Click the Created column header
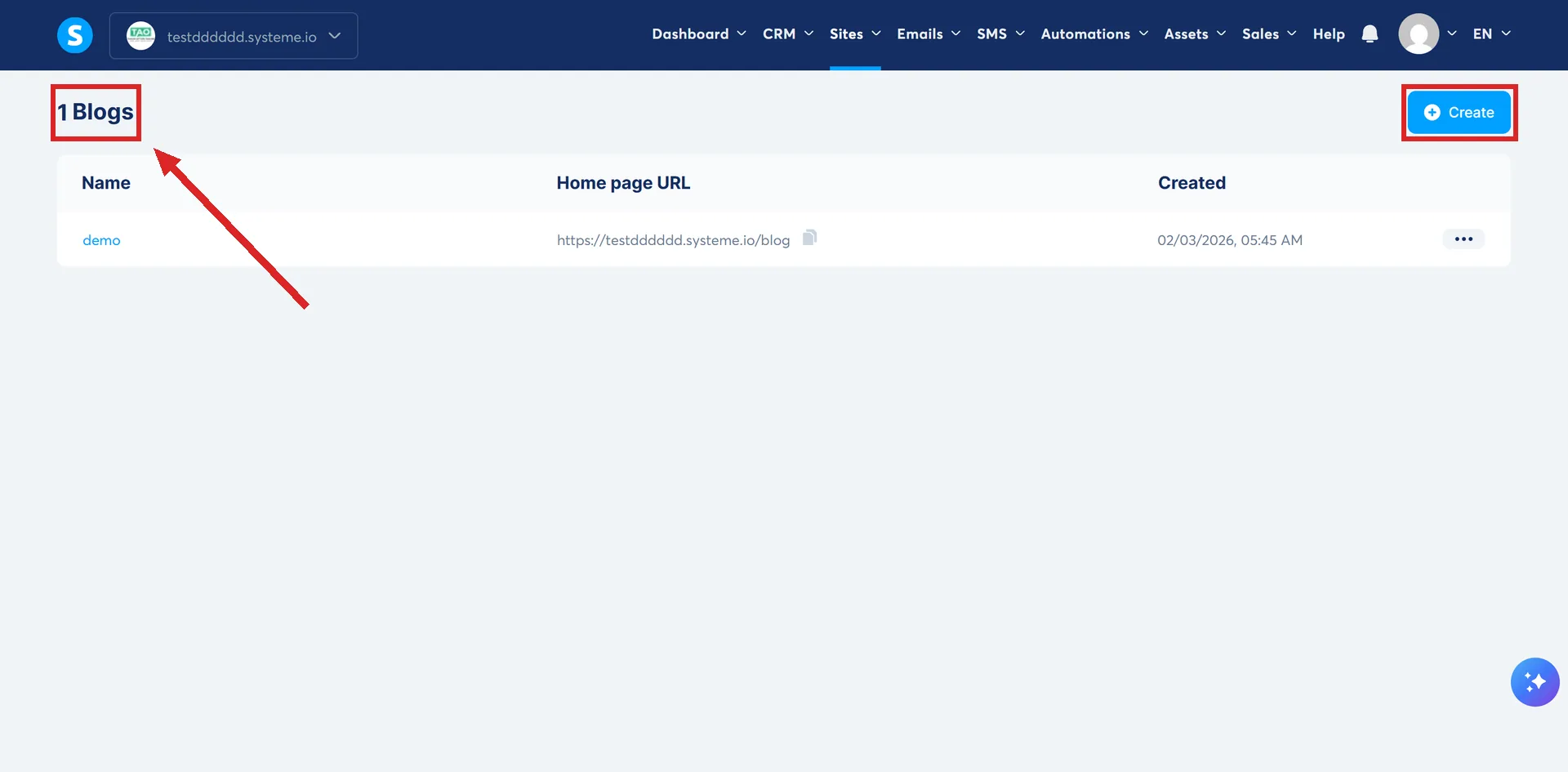The image size is (1568, 772). click(x=1192, y=183)
